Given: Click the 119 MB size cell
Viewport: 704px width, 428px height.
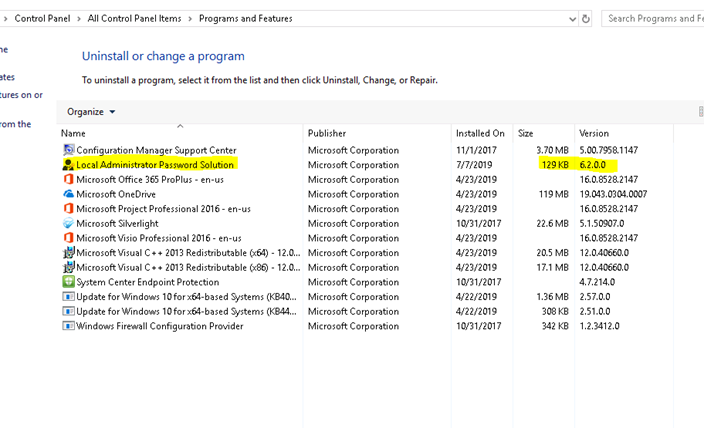Looking at the screenshot, I should pyautogui.click(x=554, y=194).
